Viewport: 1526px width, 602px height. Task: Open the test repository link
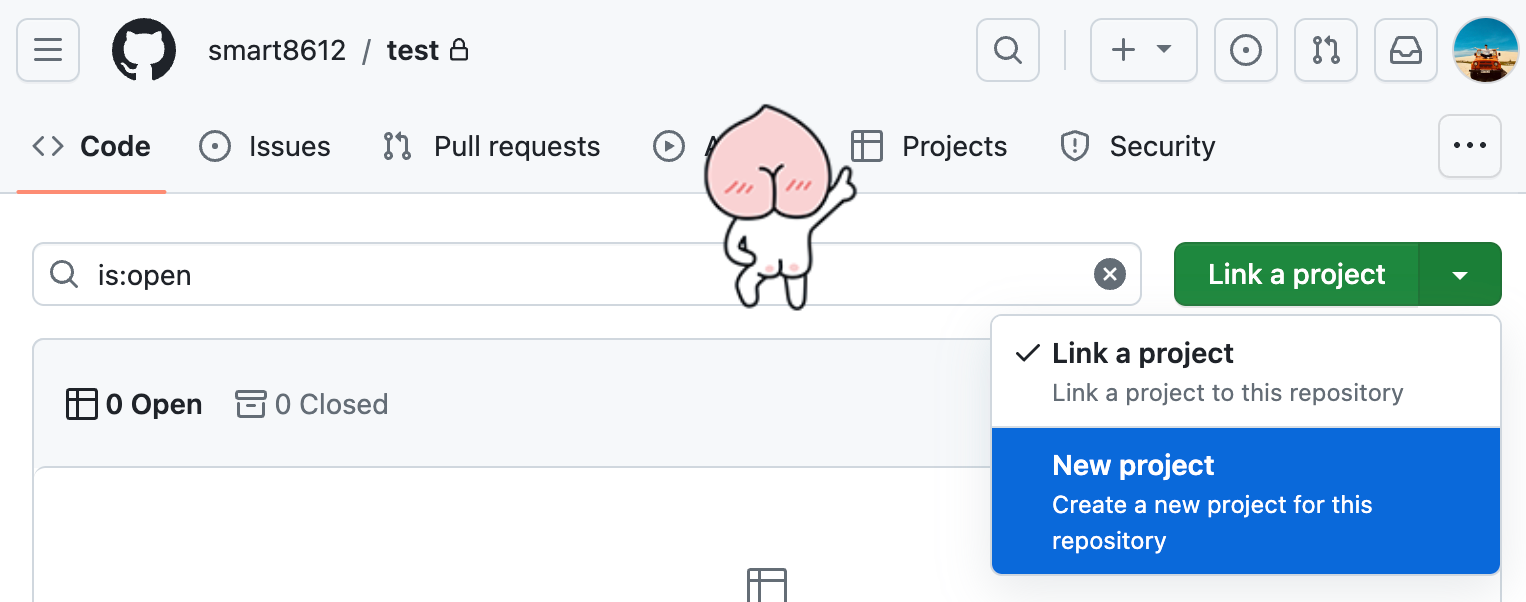(413, 50)
